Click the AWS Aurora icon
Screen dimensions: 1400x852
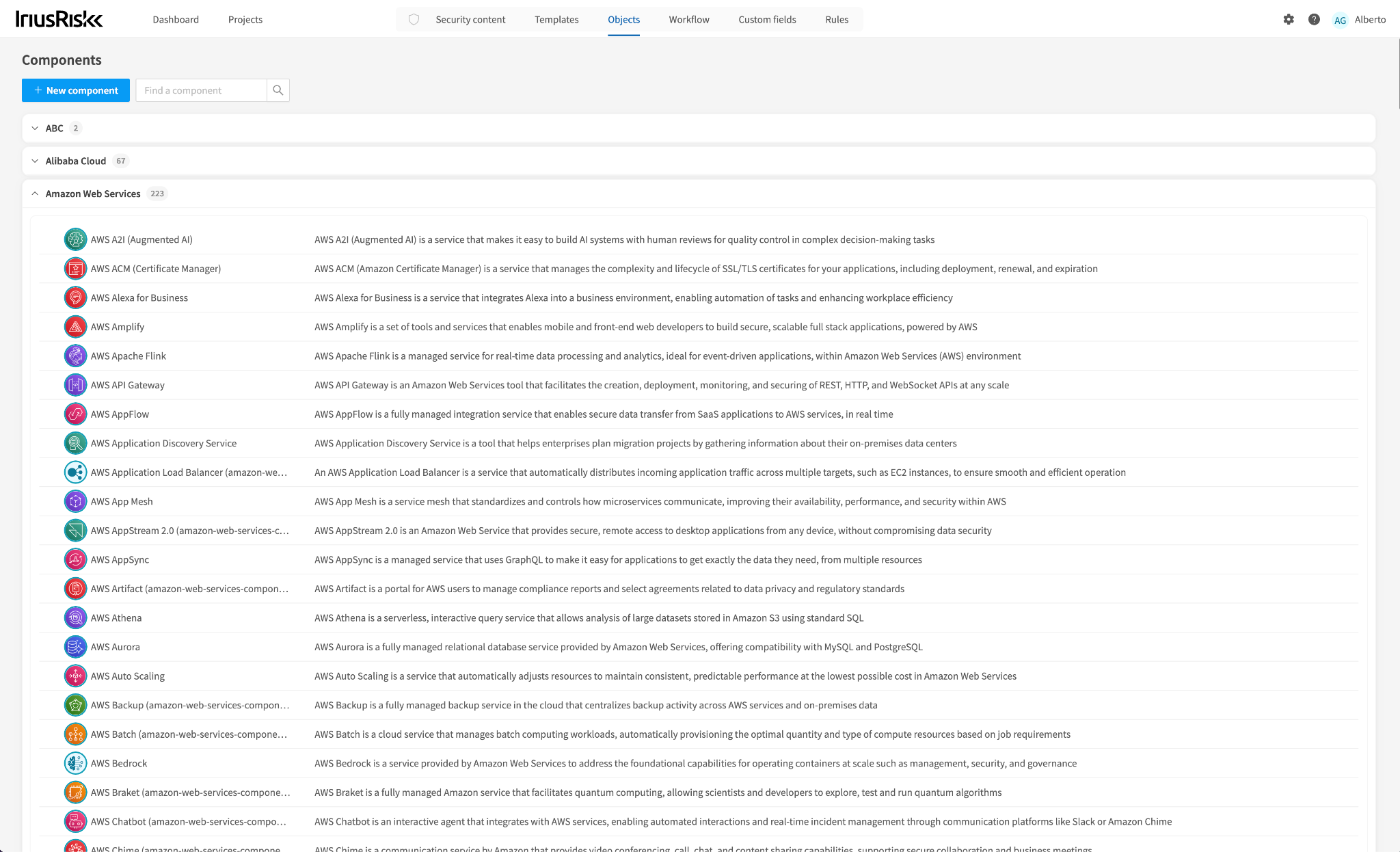tap(75, 647)
